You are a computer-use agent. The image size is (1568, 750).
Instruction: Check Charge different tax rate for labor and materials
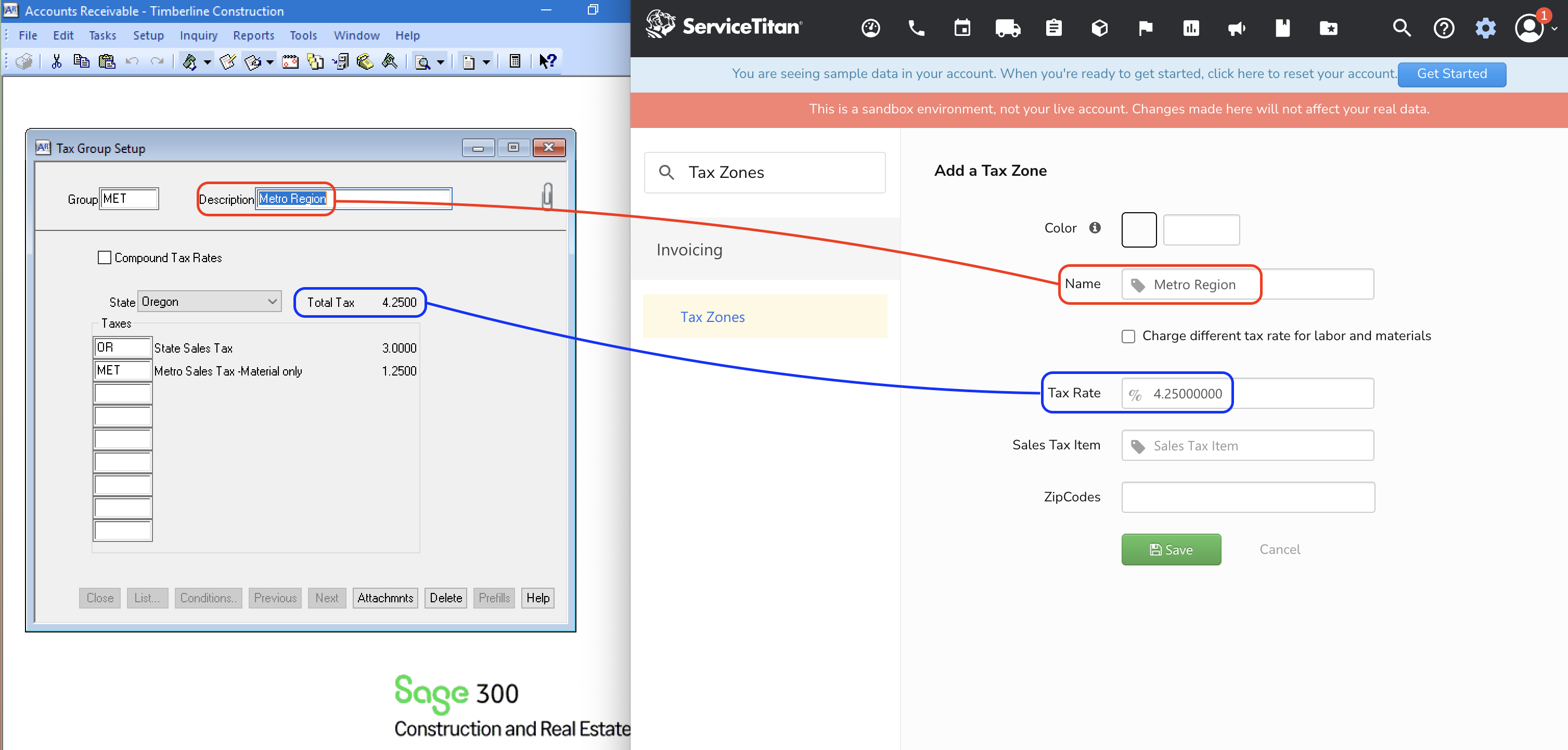(1128, 336)
